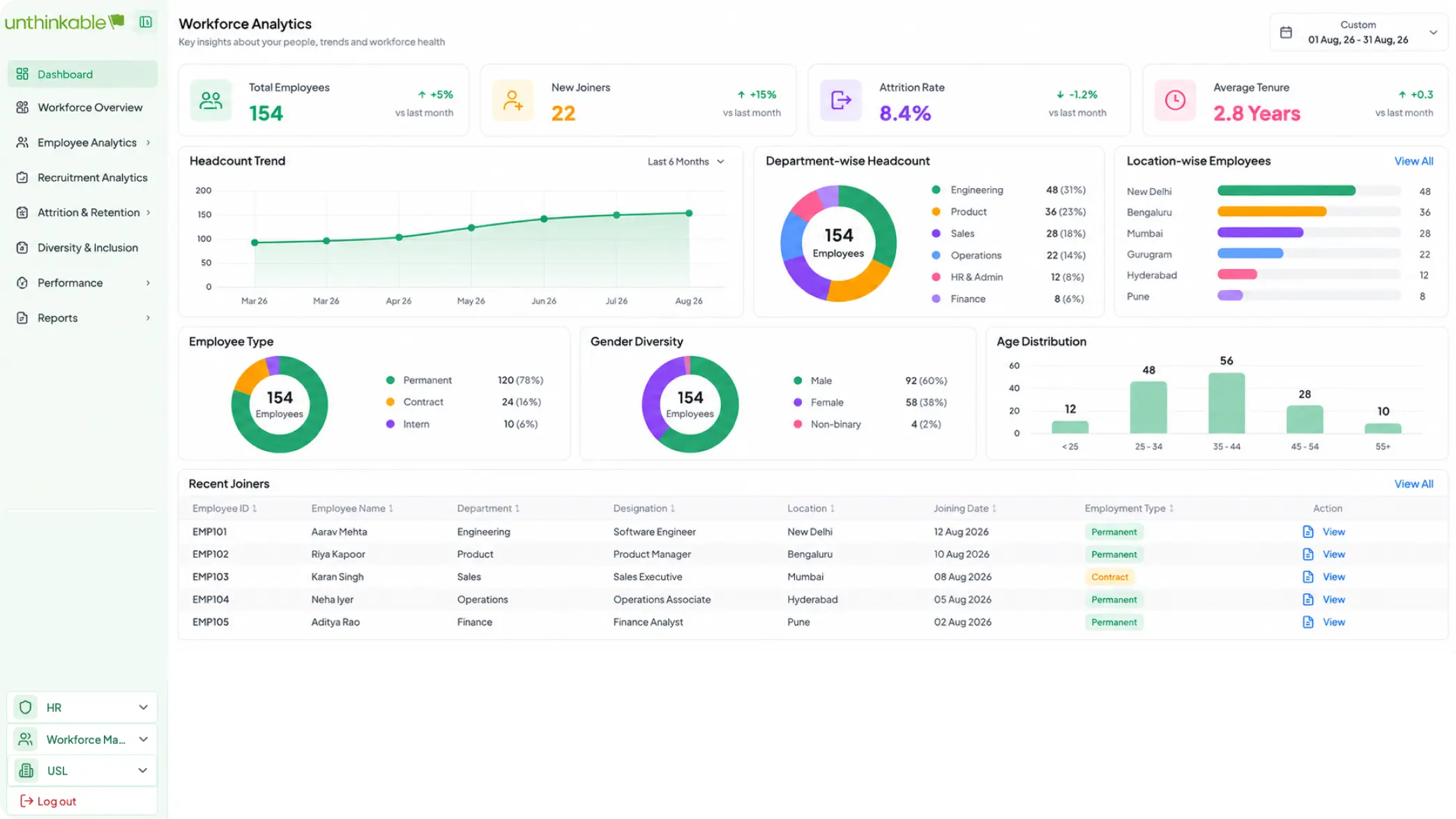The width and height of the screenshot is (1456, 819).
Task: Open Performance menu item
Action: click(82, 283)
